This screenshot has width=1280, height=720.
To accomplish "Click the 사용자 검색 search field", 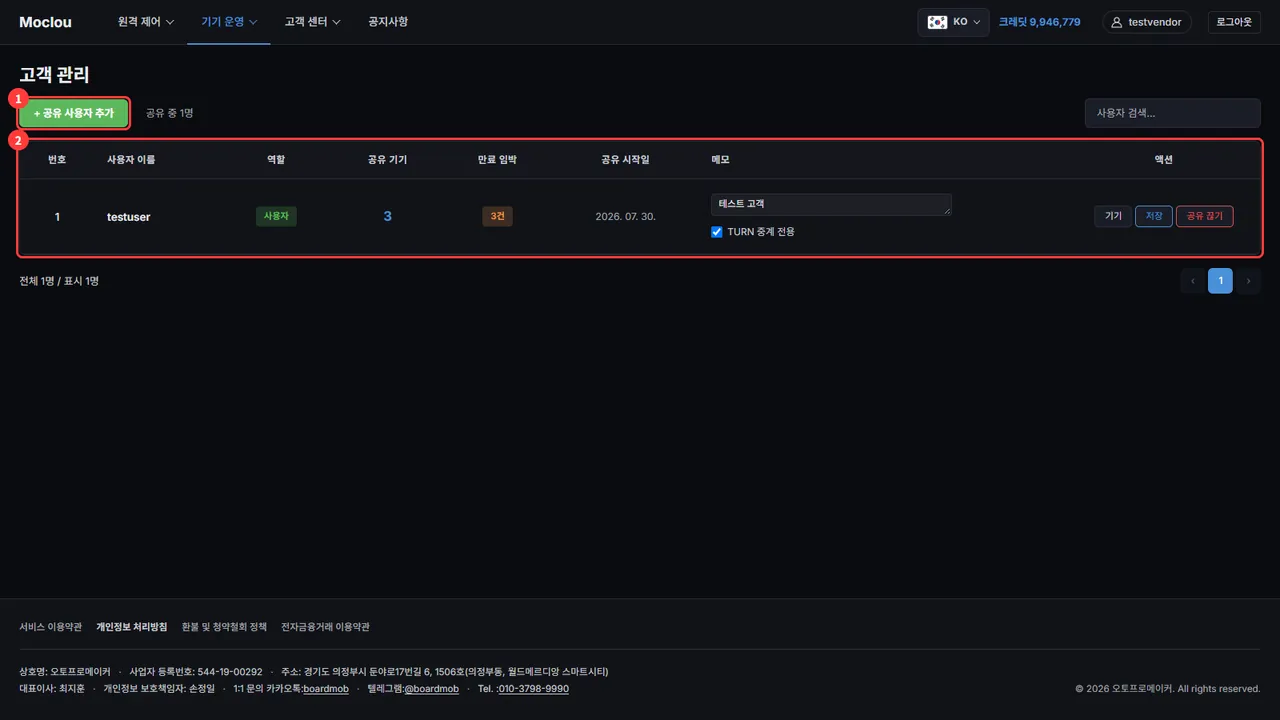I will 1173,113.
